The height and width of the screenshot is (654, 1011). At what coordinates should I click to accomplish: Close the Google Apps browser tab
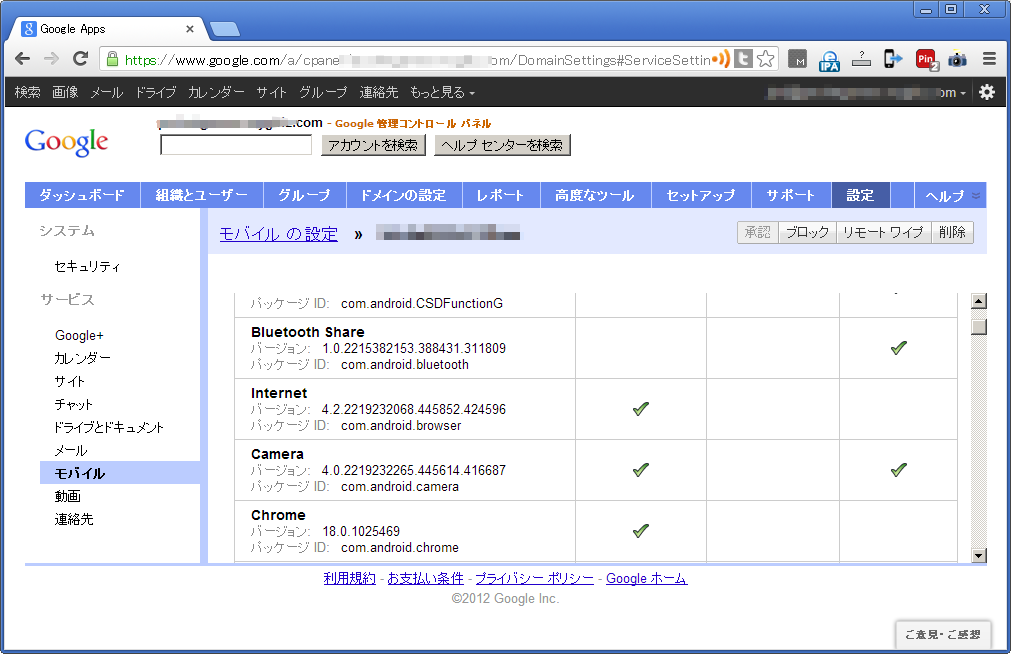190,29
